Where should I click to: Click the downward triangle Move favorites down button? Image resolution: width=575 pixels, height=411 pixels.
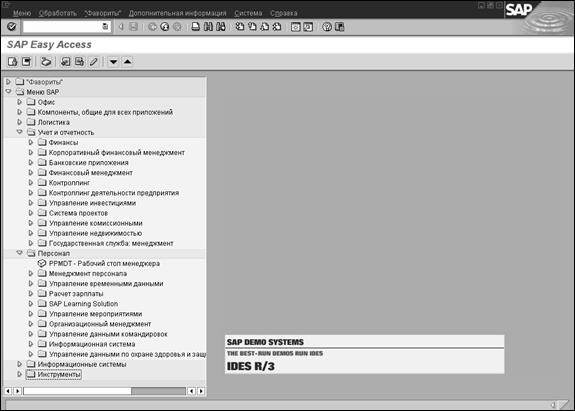[113, 62]
